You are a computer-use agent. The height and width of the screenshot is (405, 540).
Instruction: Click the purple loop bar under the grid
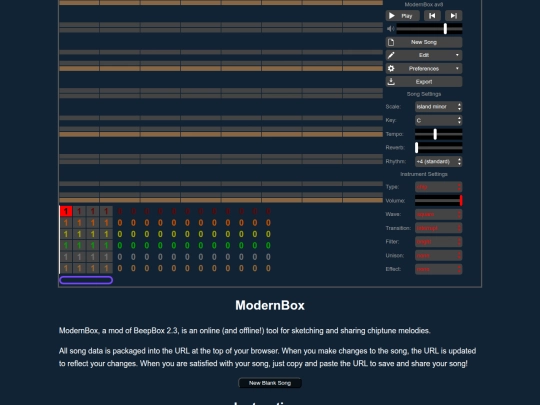click(86, 280)
